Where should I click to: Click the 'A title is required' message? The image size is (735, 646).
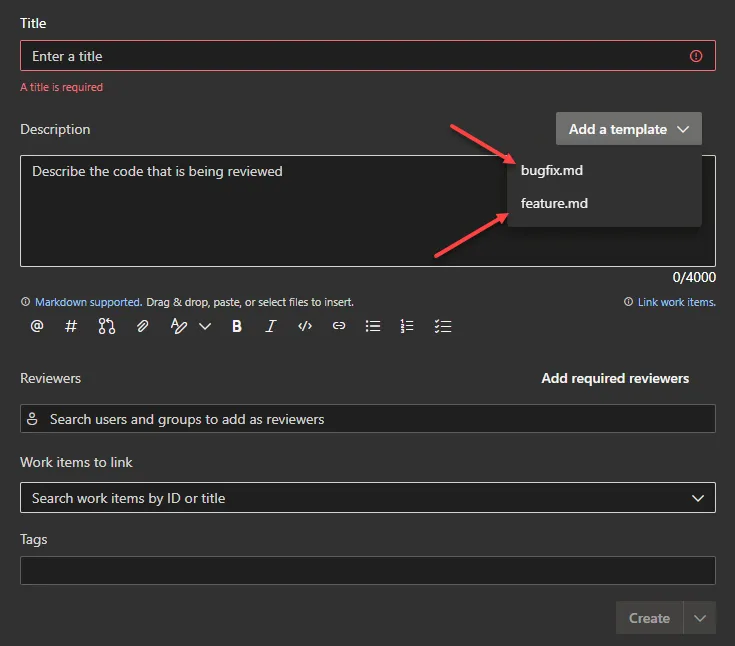click(x=61, y=87)
